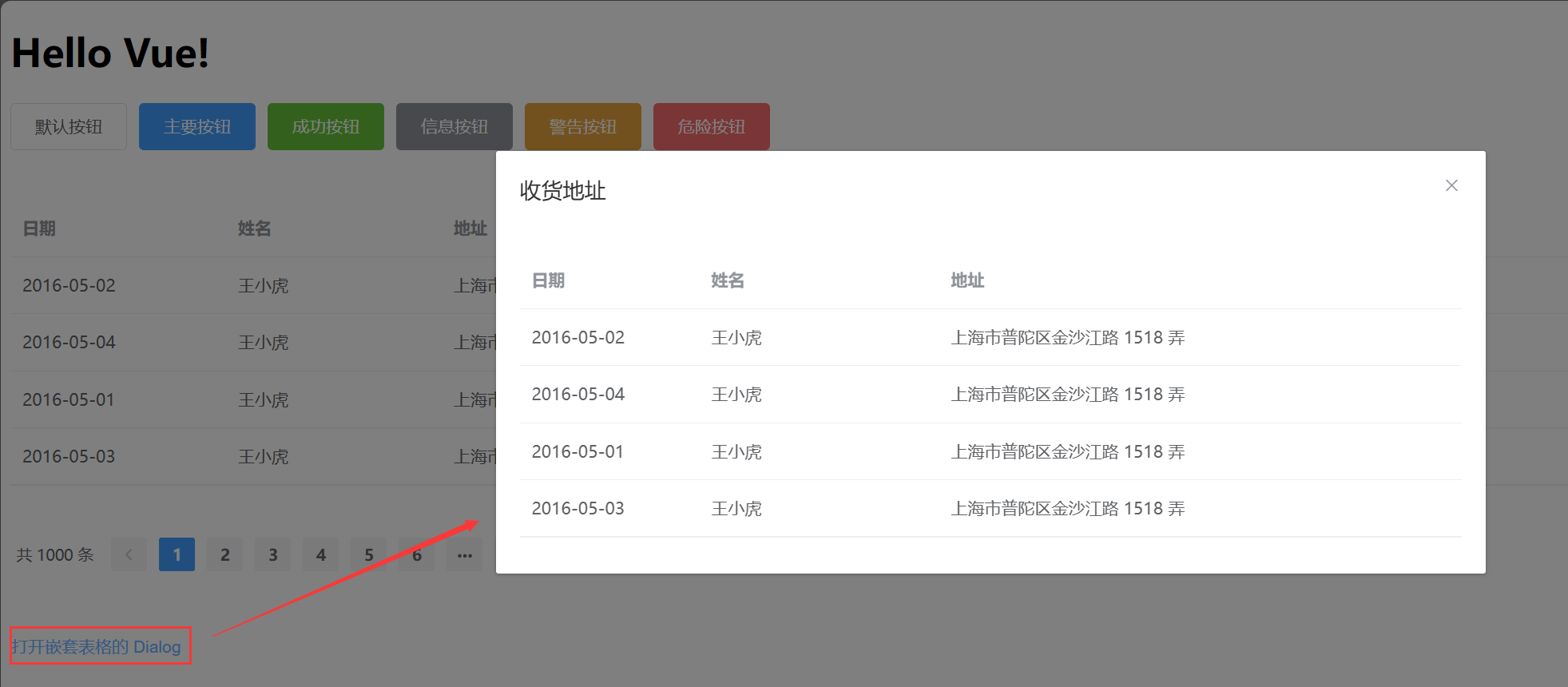The height and width of the screenshot is (687, 1568).
Task: Click background table 姓名 column header
Action: click(255, 228)
